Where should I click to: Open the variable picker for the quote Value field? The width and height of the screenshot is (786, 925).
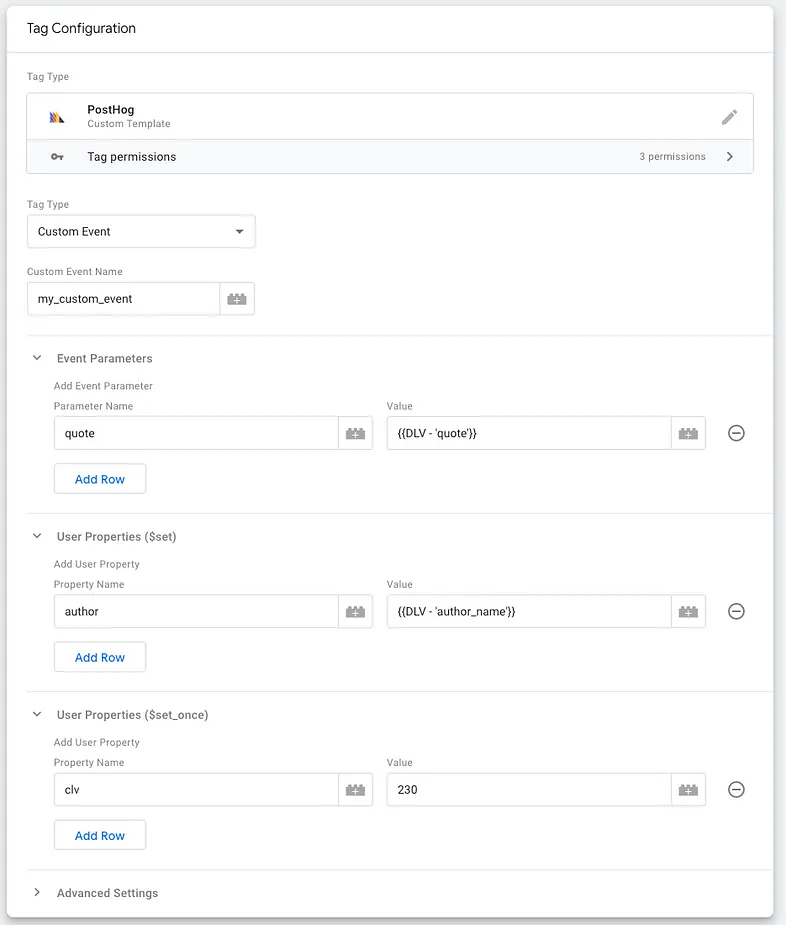click(x=688, y=432)
